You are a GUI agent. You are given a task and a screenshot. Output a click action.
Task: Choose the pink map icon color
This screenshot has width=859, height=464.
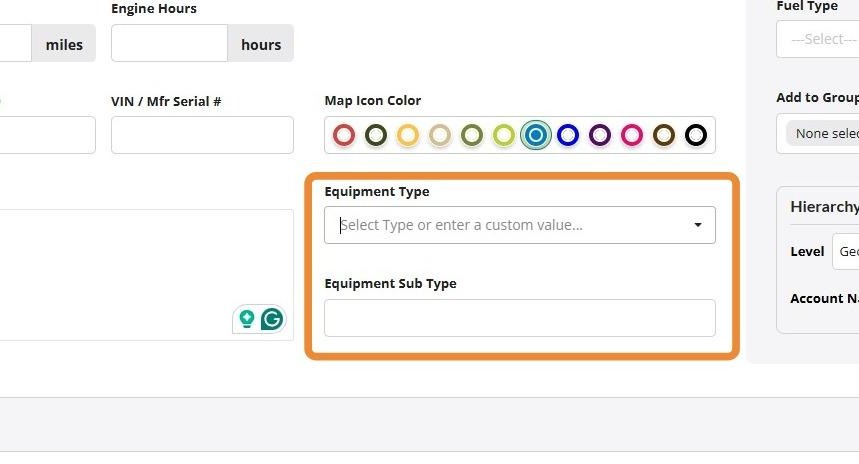tap(632, 135)
